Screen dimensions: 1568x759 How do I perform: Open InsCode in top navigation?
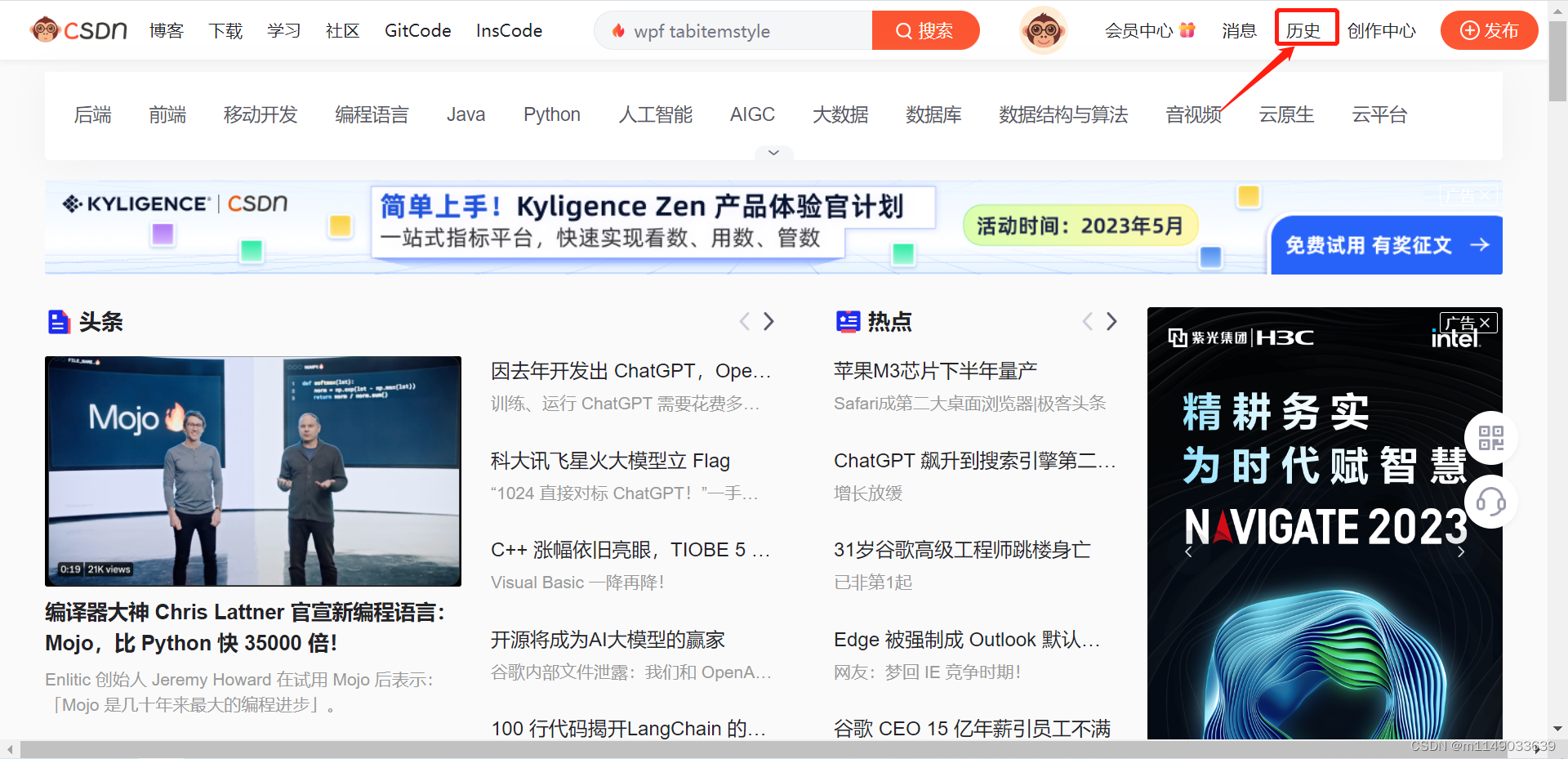pyautogui.click(x=510, y=30)
